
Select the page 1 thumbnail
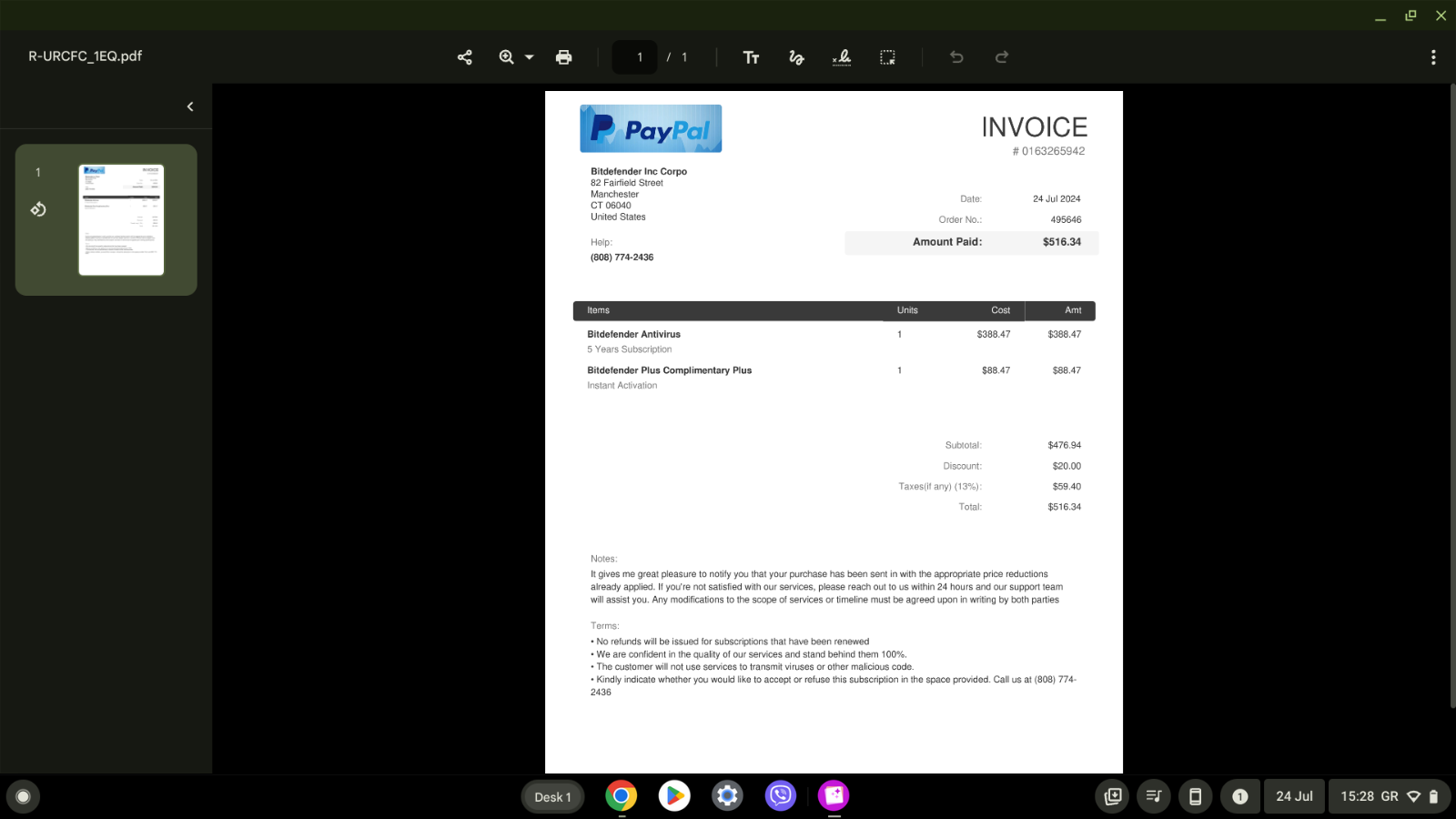tap(121, 219)
